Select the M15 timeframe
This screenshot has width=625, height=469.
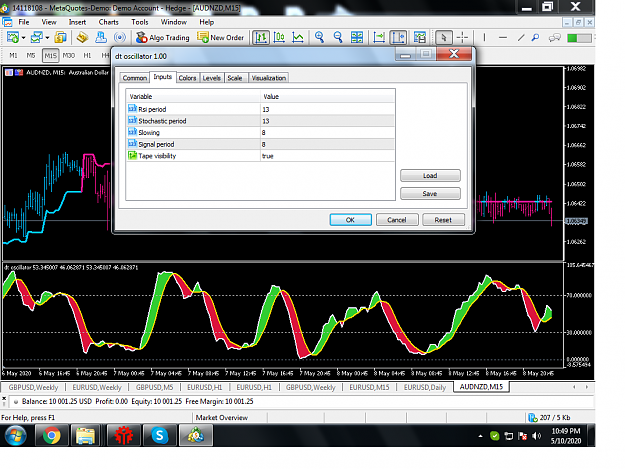coord(50,55)
